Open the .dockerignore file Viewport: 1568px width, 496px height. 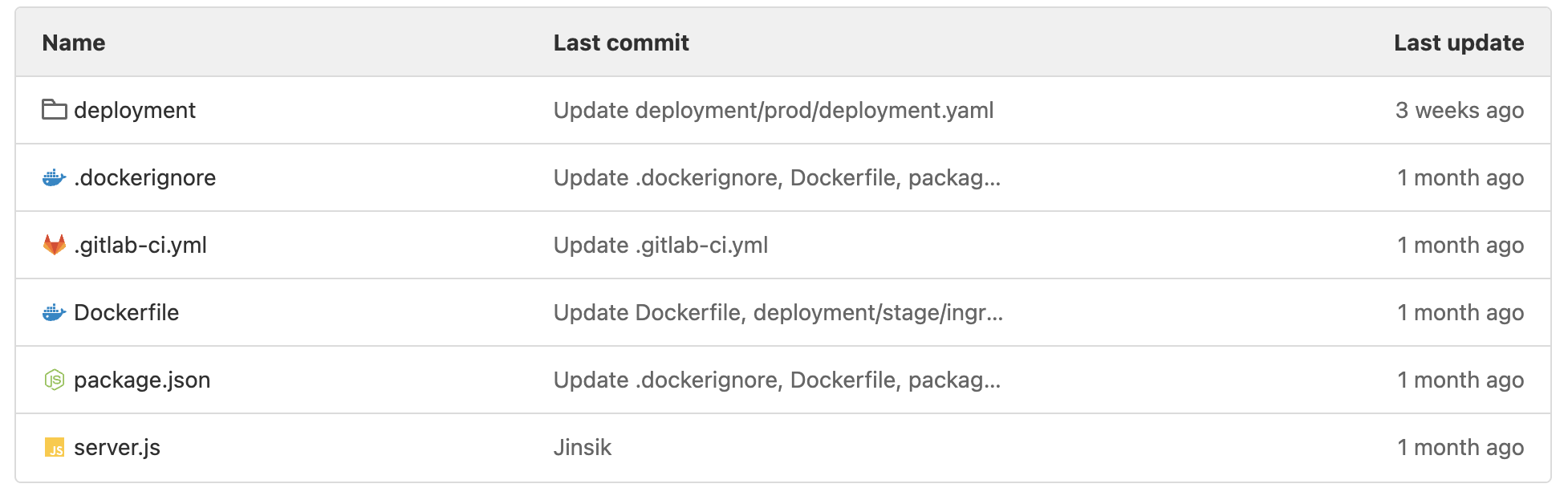click(144, 177)
